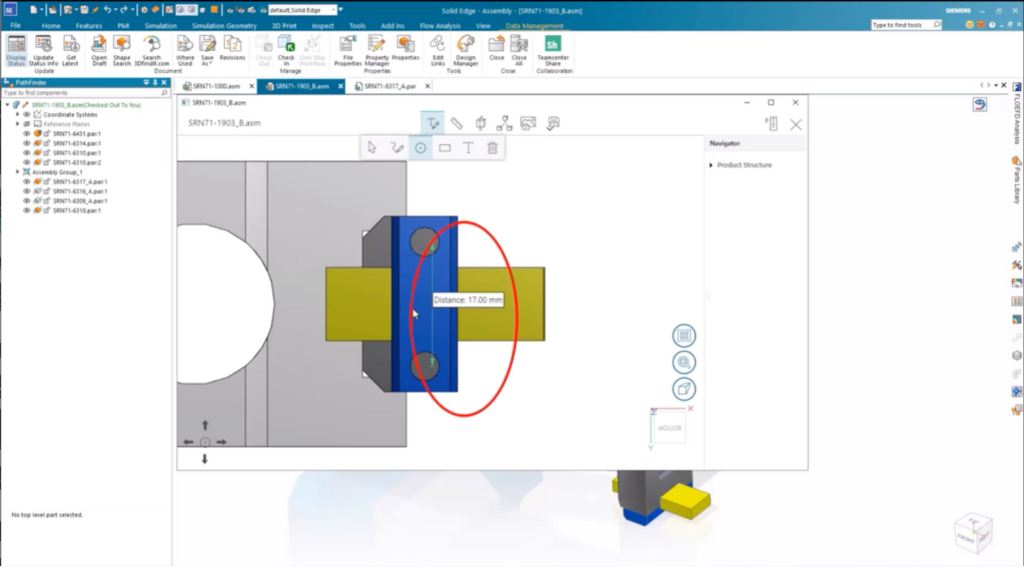The image size is (1024, 569).
Task: Click the Where Used icon
Action: click(x=185, y=48)
